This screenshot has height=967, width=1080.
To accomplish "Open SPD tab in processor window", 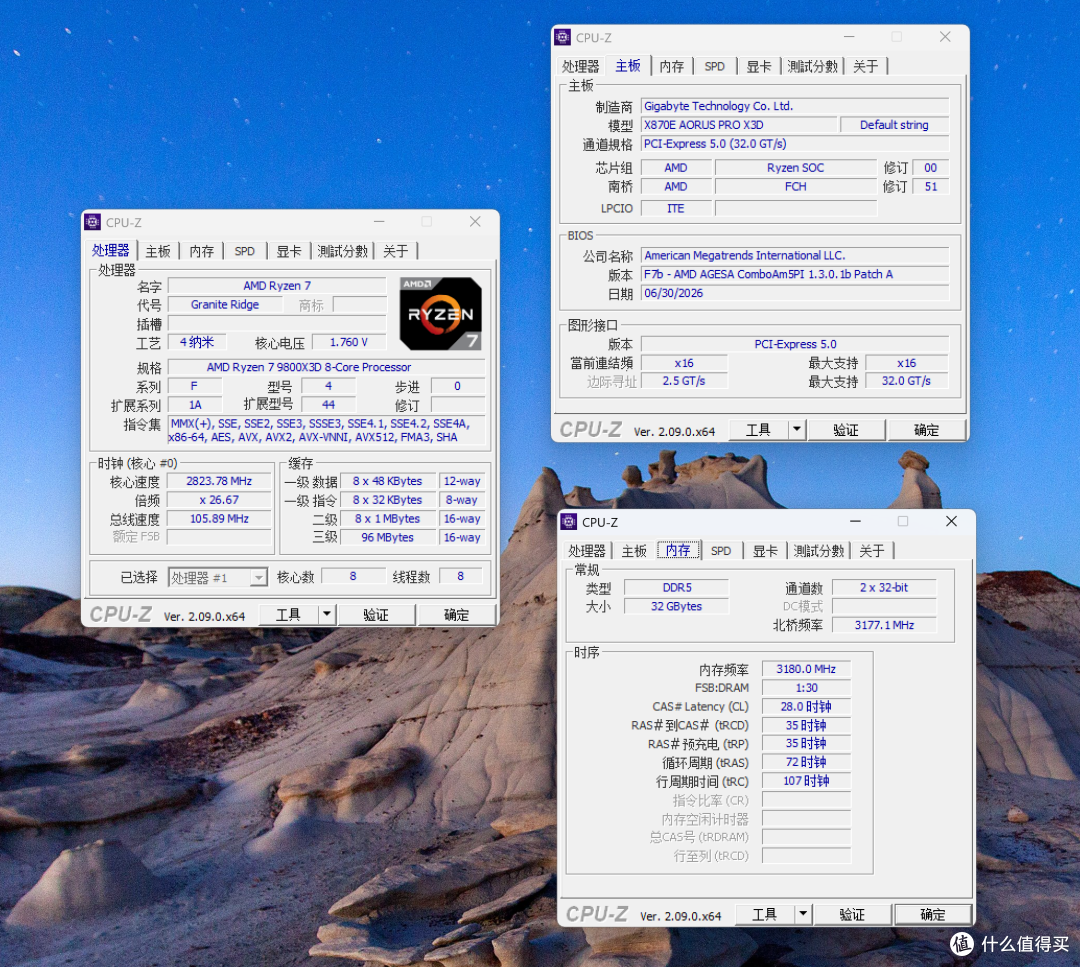I will click(245, 251).
